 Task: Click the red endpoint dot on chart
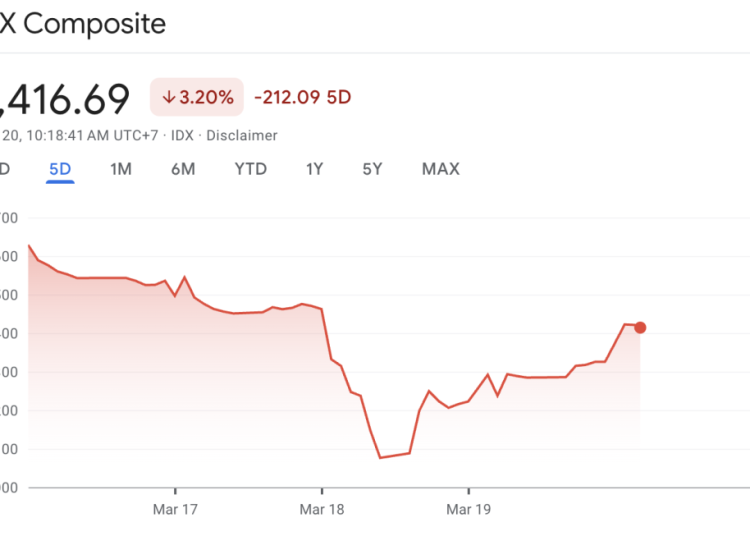pyautogui.click(x=640, y=327)
